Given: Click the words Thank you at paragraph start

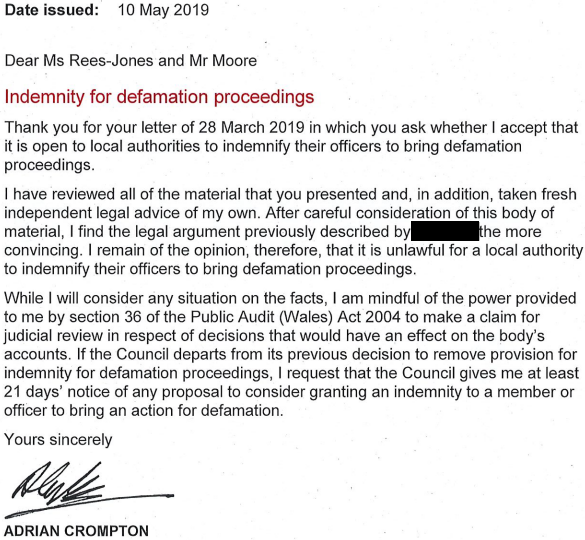Looking at the screenshot, I should [42, 128].
